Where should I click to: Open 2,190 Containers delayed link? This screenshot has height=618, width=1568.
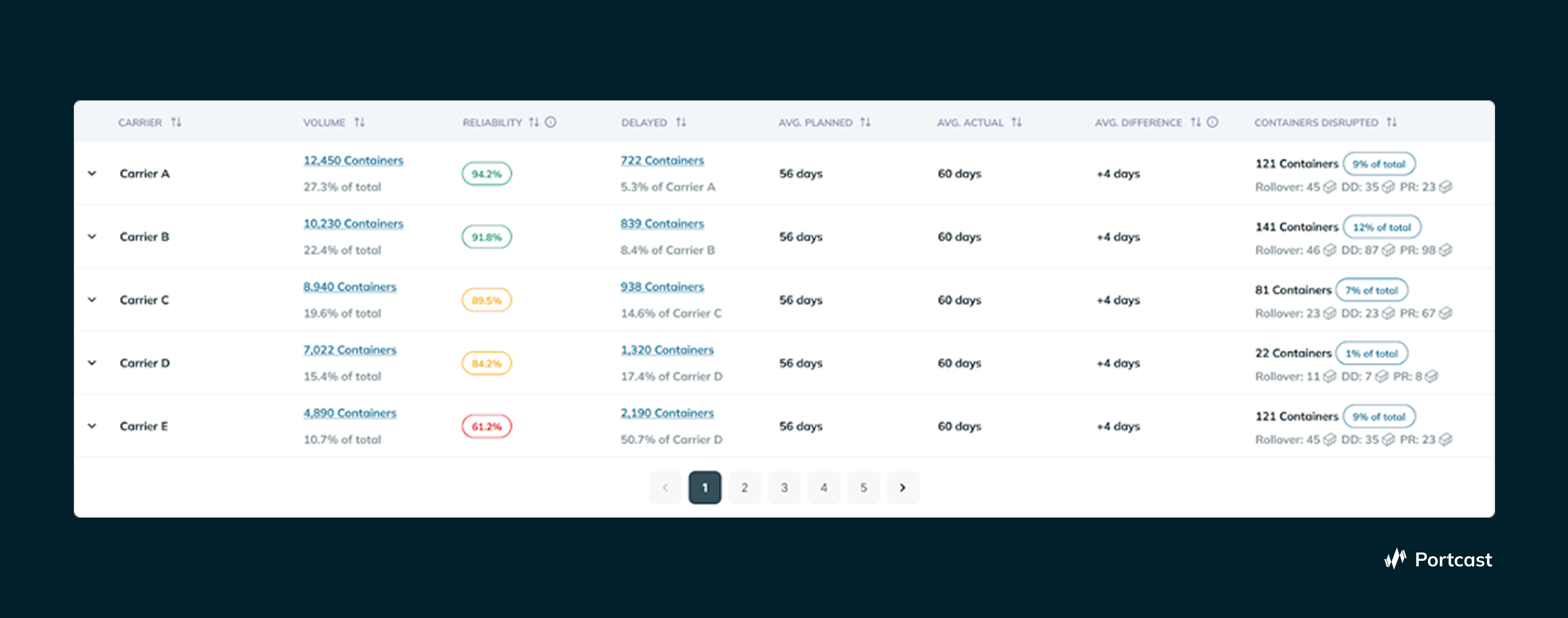(667, 413)
